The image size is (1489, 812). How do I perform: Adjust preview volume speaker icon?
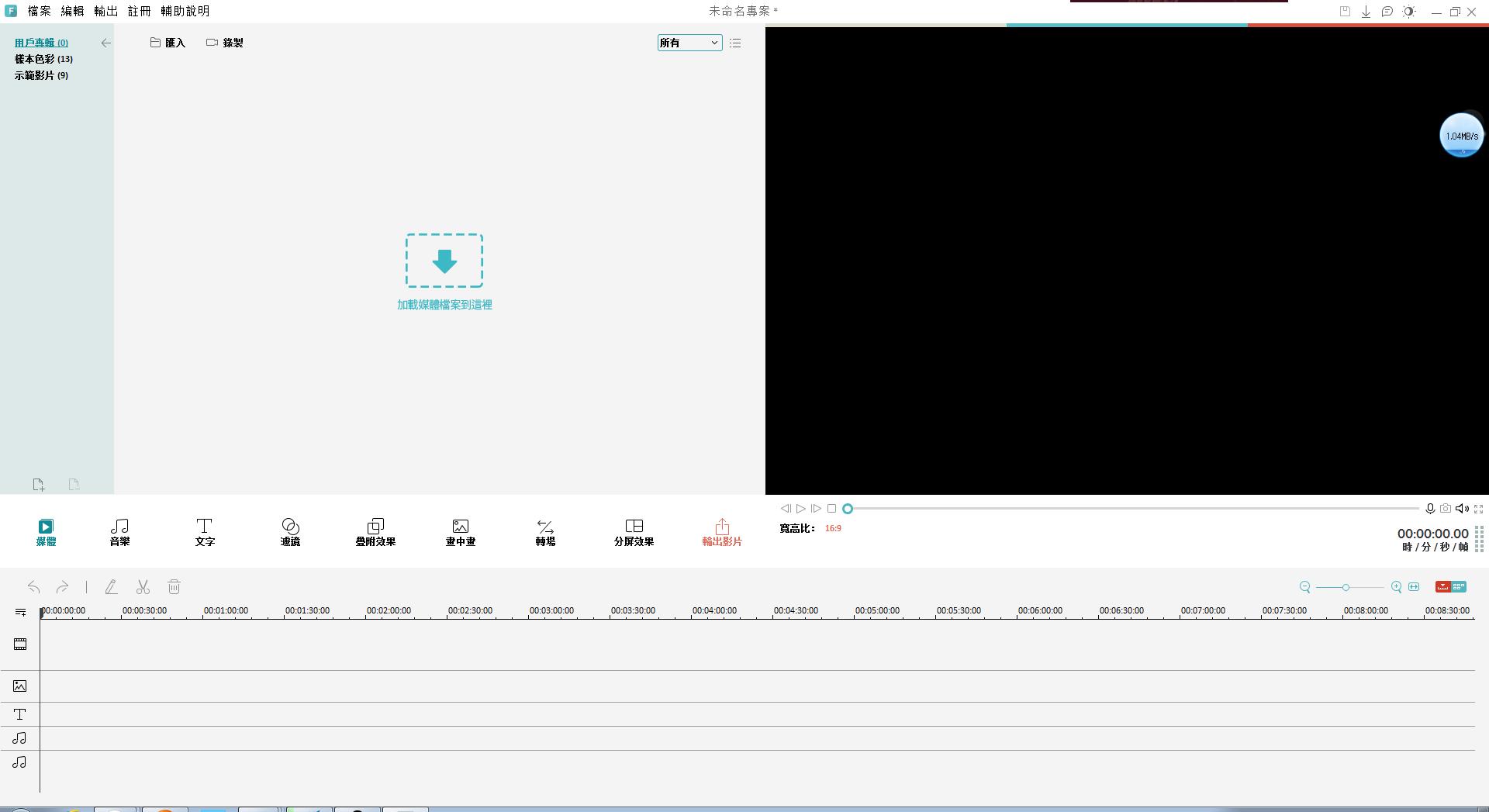[x=1462, y=509]
